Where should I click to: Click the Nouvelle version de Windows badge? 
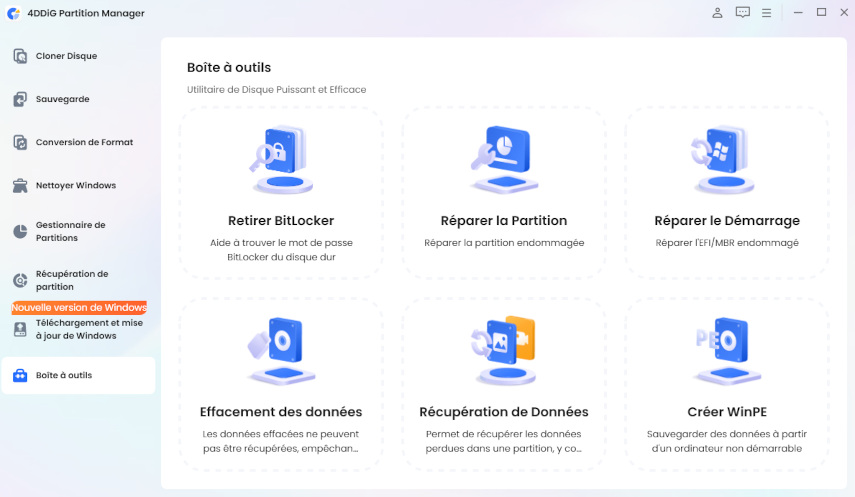pyautogui.click(x=79, y=308)
